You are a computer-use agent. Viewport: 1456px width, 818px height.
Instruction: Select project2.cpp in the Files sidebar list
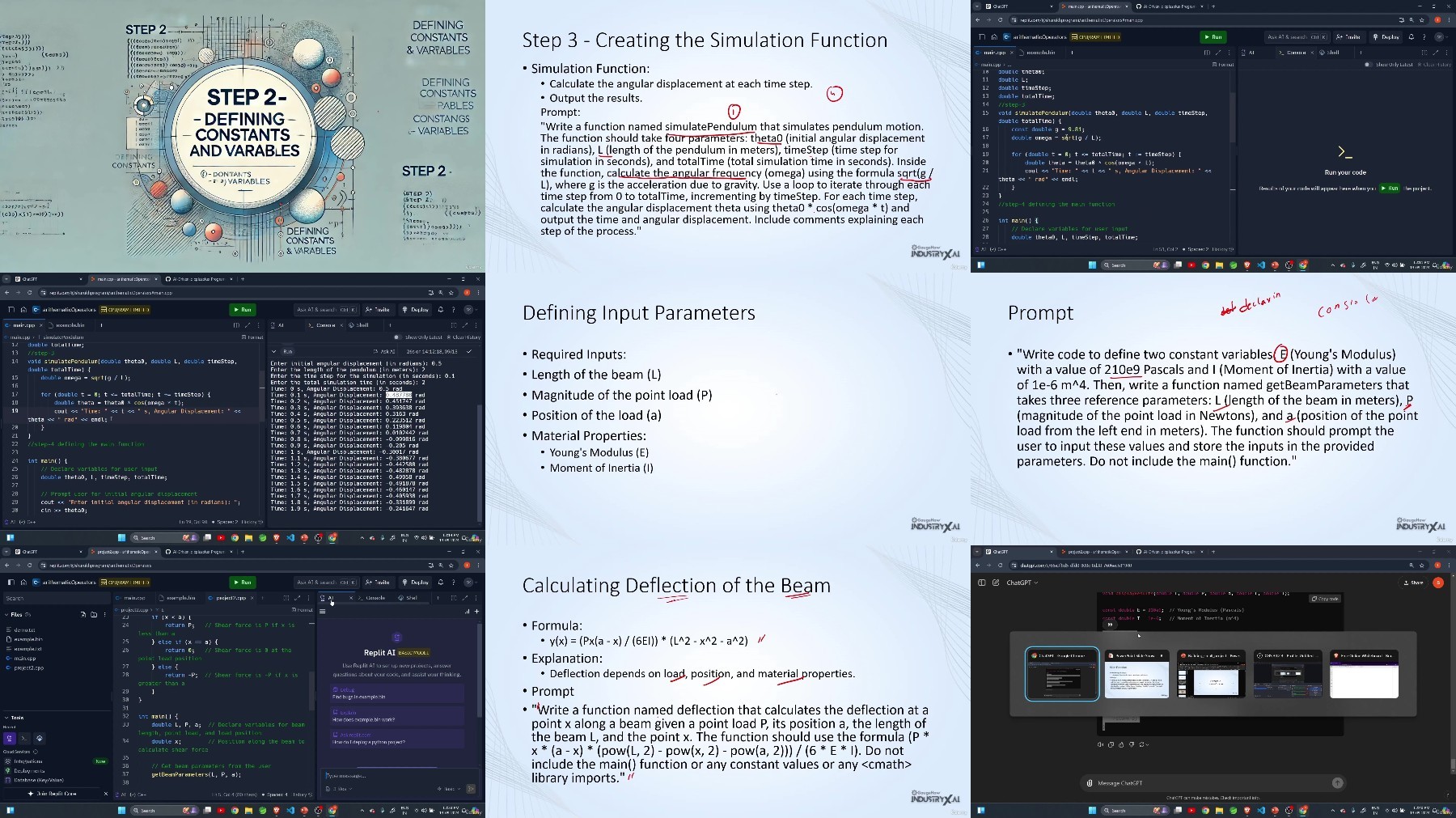click(x=27, y=668)
